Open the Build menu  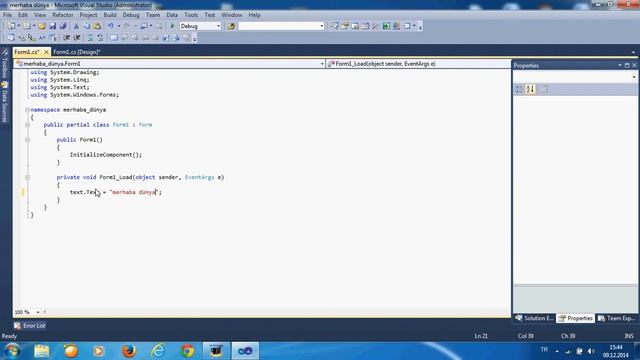(x=110, y=15)
